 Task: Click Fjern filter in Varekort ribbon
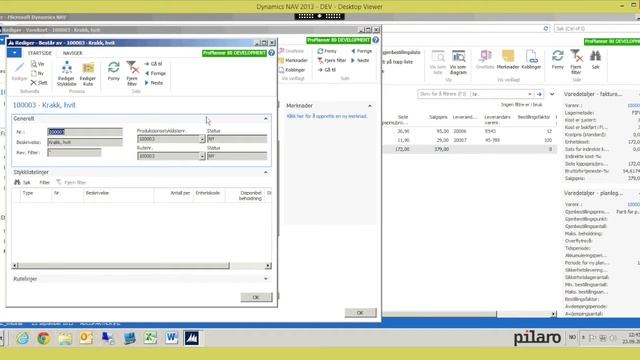coord(331,60)
